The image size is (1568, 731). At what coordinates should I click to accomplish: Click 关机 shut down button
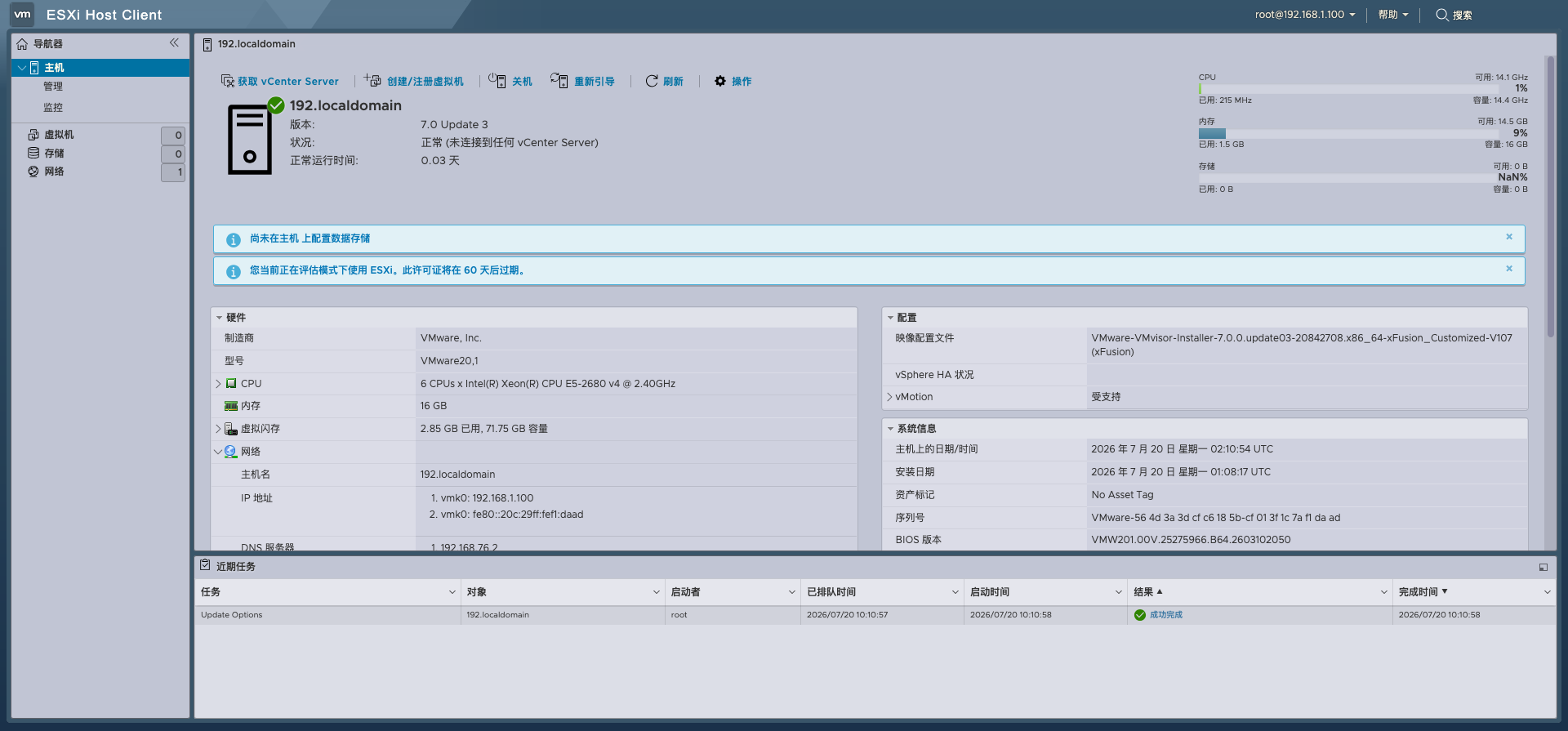pos(510,81)
